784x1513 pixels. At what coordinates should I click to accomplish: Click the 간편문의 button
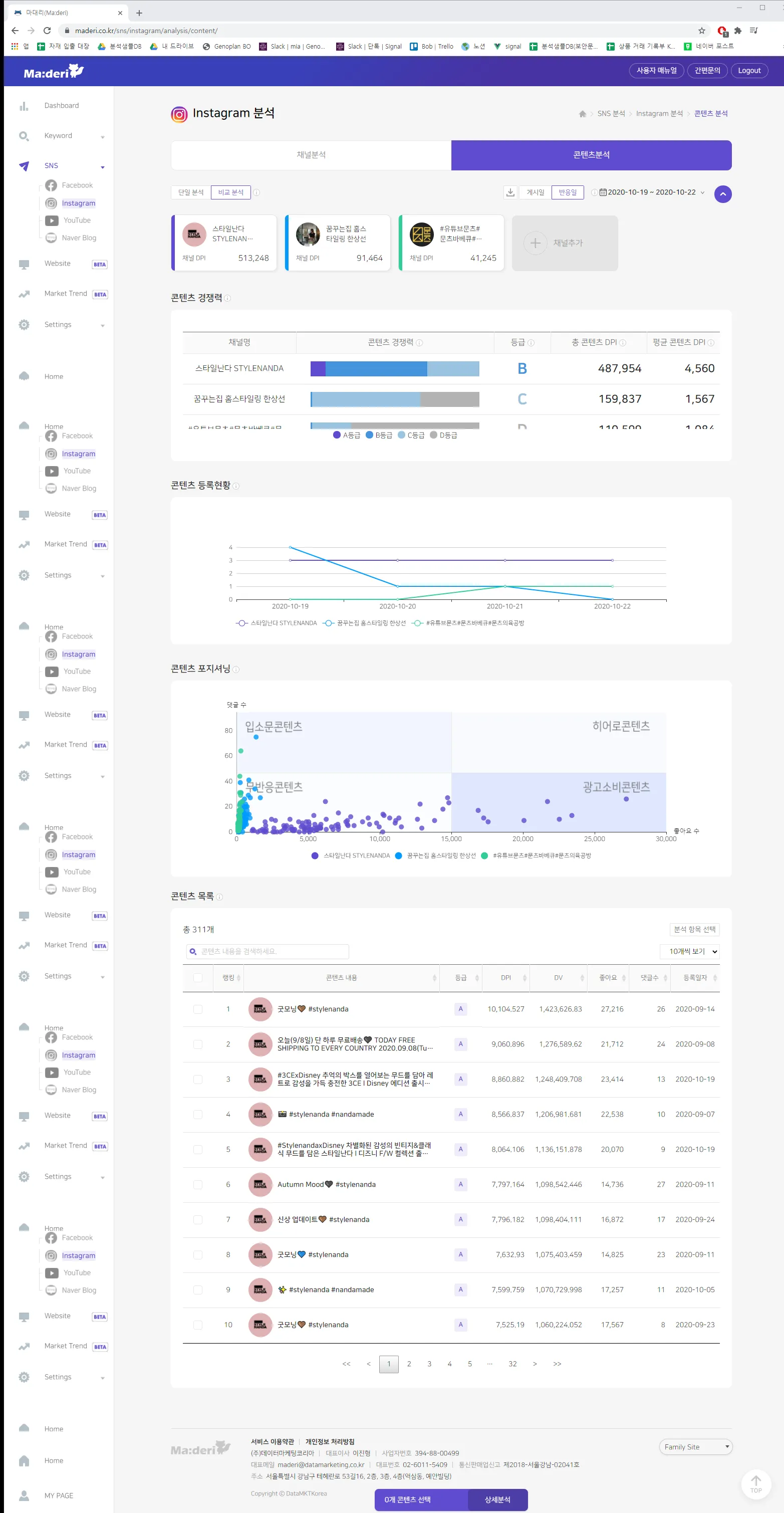707,71
